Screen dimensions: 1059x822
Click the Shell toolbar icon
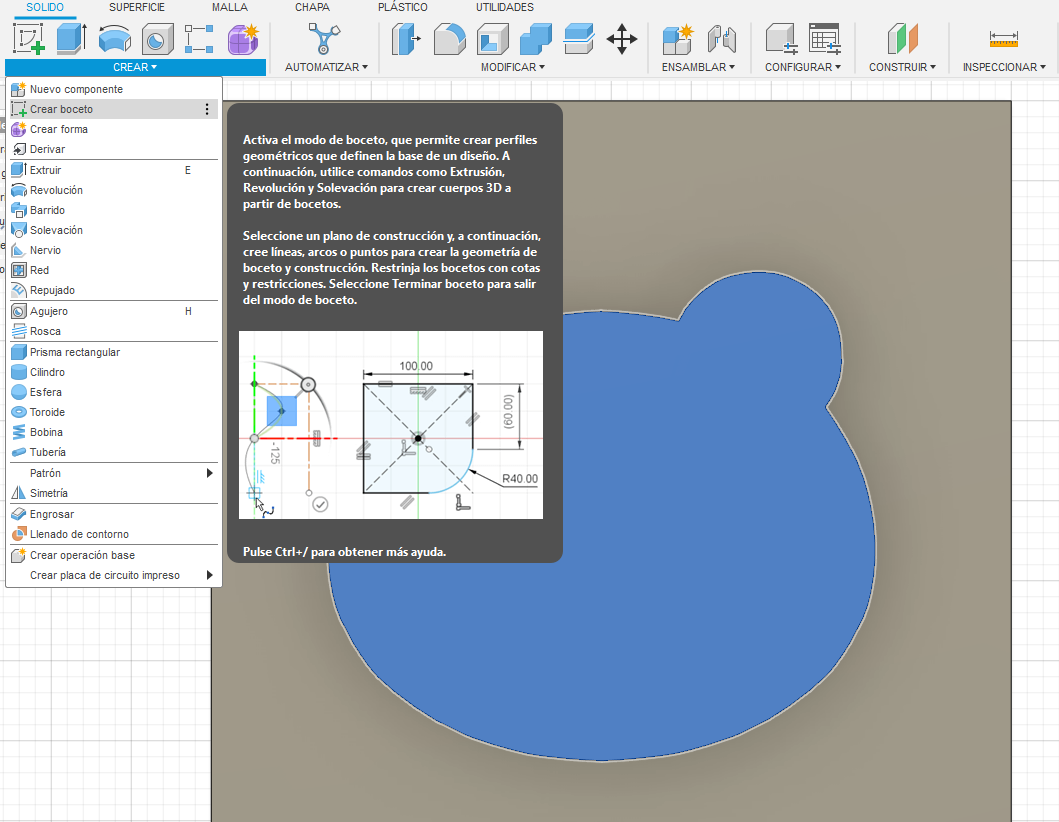(x=492, y=38)
